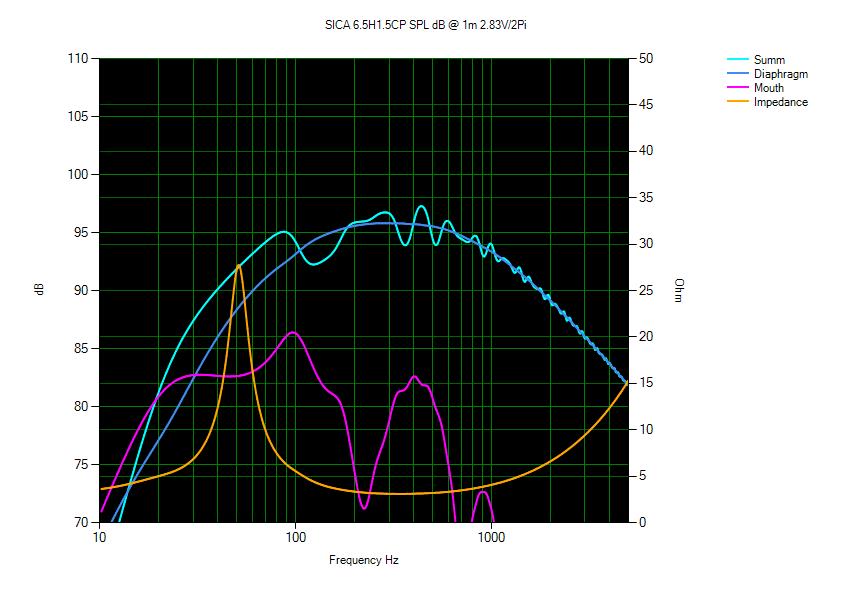Select the Diaphragm legend label
This screenshot has height=590, width=853.
point(780,74)
